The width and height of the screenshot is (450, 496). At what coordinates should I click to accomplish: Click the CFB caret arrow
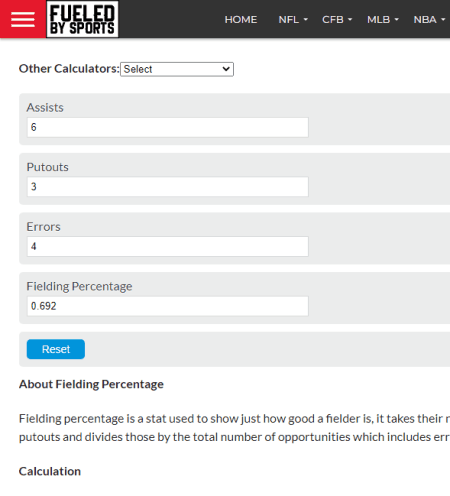(x=350, y=20)
